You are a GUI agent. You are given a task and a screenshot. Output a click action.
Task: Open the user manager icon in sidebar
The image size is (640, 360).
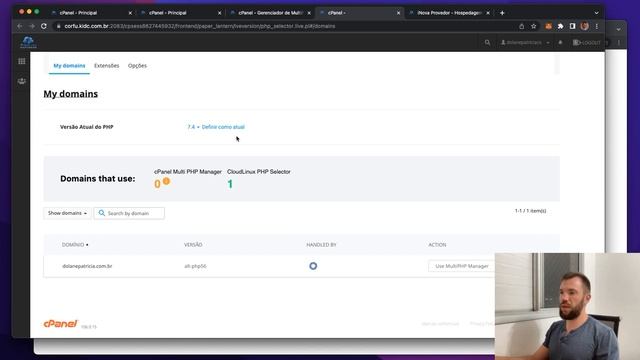click(x=22, y=81)
